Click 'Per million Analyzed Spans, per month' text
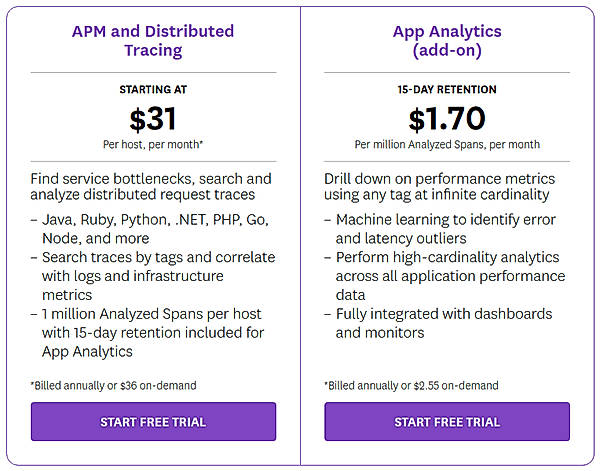 (447, 144)
